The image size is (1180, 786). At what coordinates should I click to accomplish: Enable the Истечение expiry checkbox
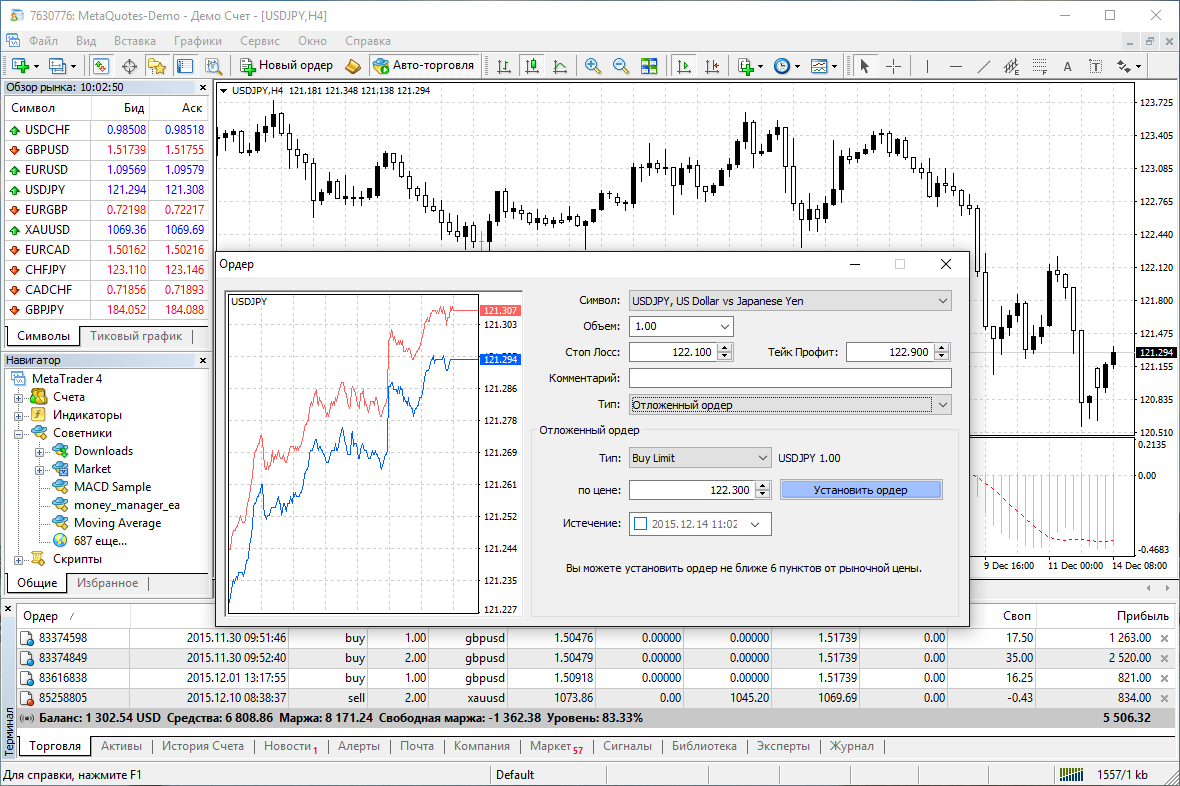click(640, 523)
